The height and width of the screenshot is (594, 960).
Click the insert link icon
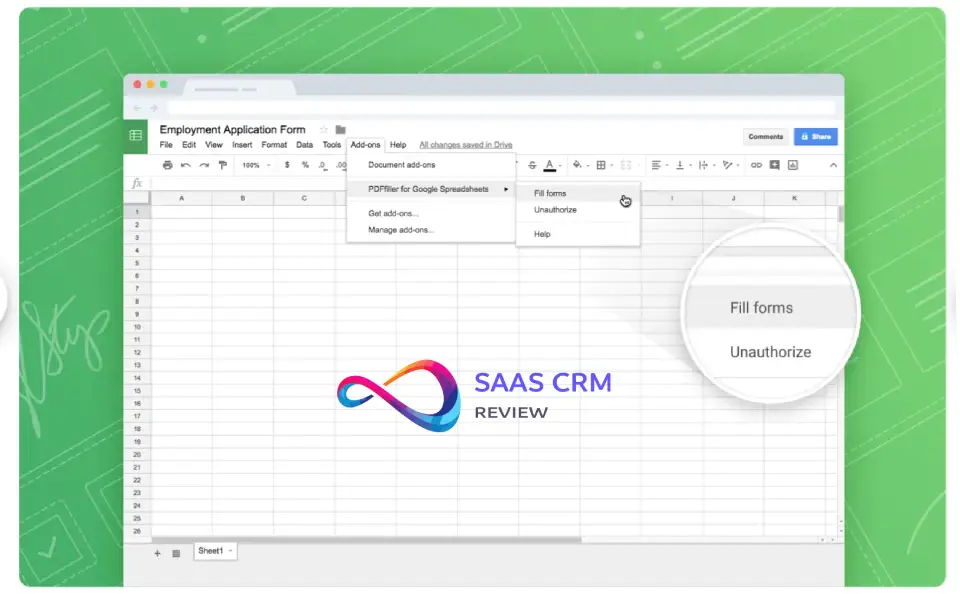pyautogui.click(x=756, y=165)
